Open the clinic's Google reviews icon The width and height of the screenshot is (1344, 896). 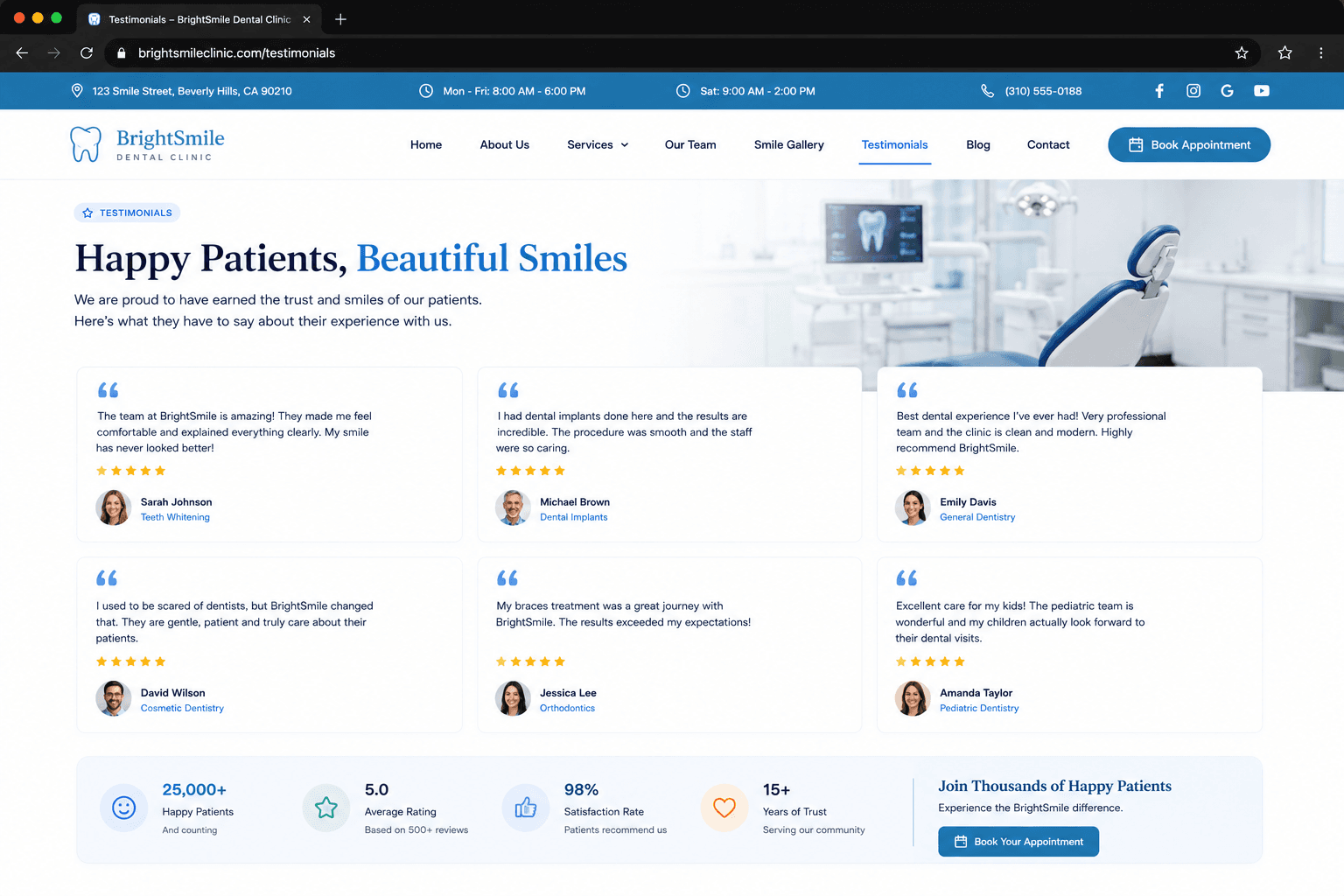tap(1228, 91)
